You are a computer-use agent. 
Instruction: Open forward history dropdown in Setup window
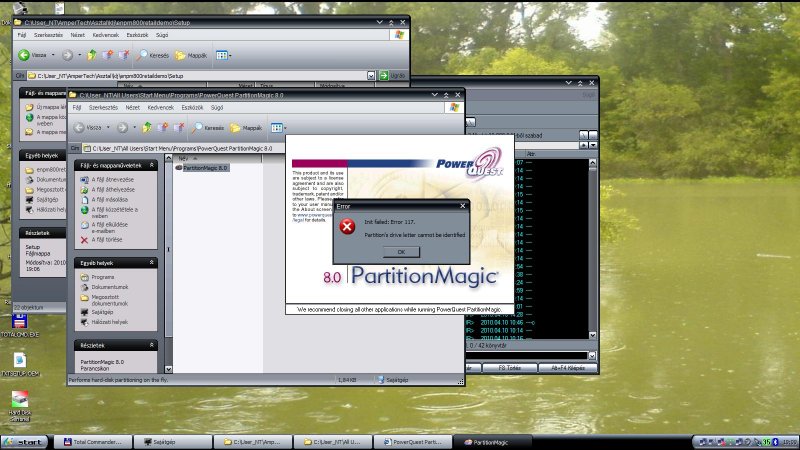79,55
